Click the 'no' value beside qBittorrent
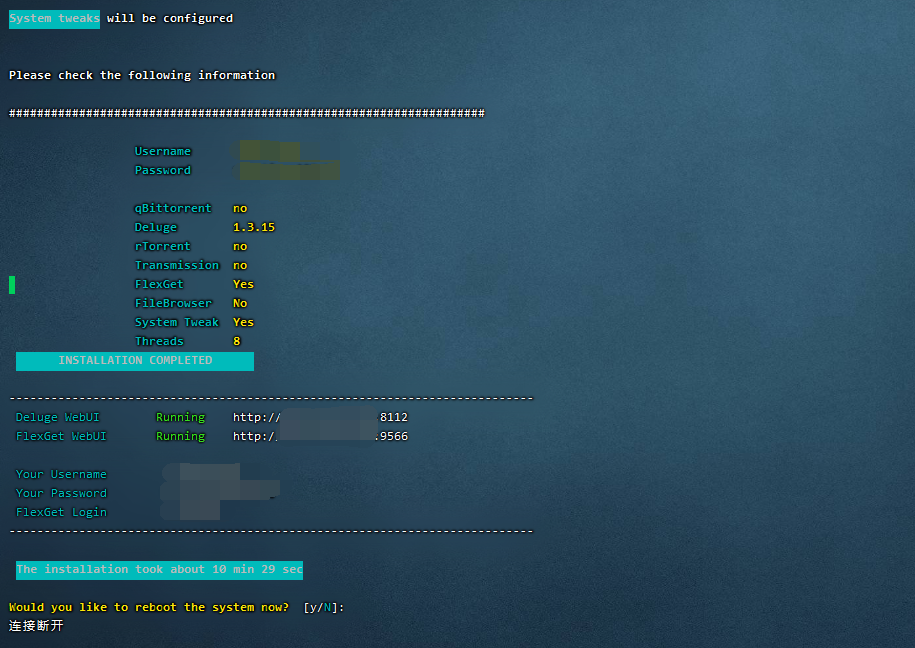 pos(240,208)
